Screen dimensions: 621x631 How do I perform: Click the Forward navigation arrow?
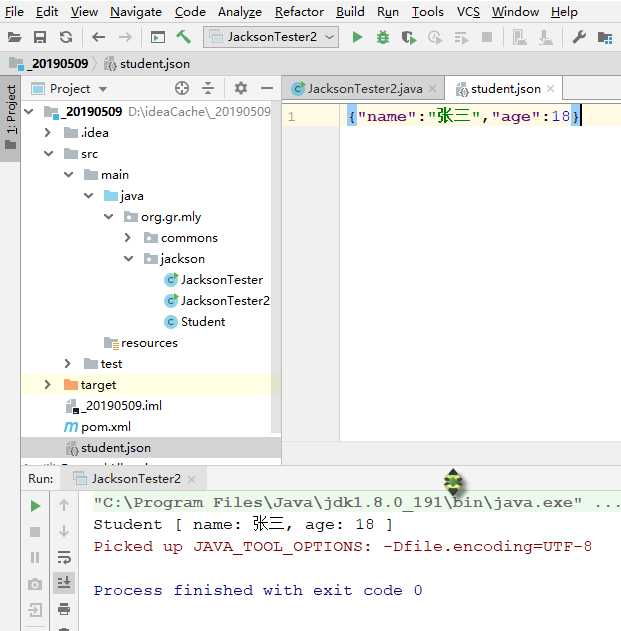click(125, 37)
